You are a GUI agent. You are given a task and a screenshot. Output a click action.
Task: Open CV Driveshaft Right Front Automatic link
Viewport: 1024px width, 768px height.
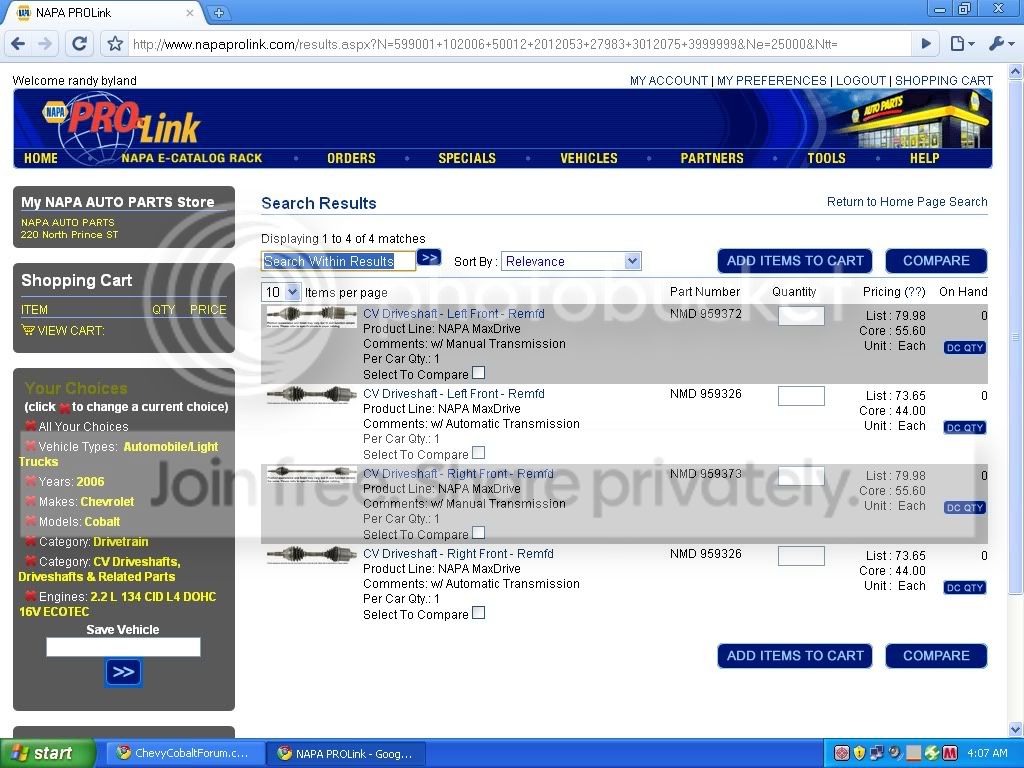click(458, 554)
